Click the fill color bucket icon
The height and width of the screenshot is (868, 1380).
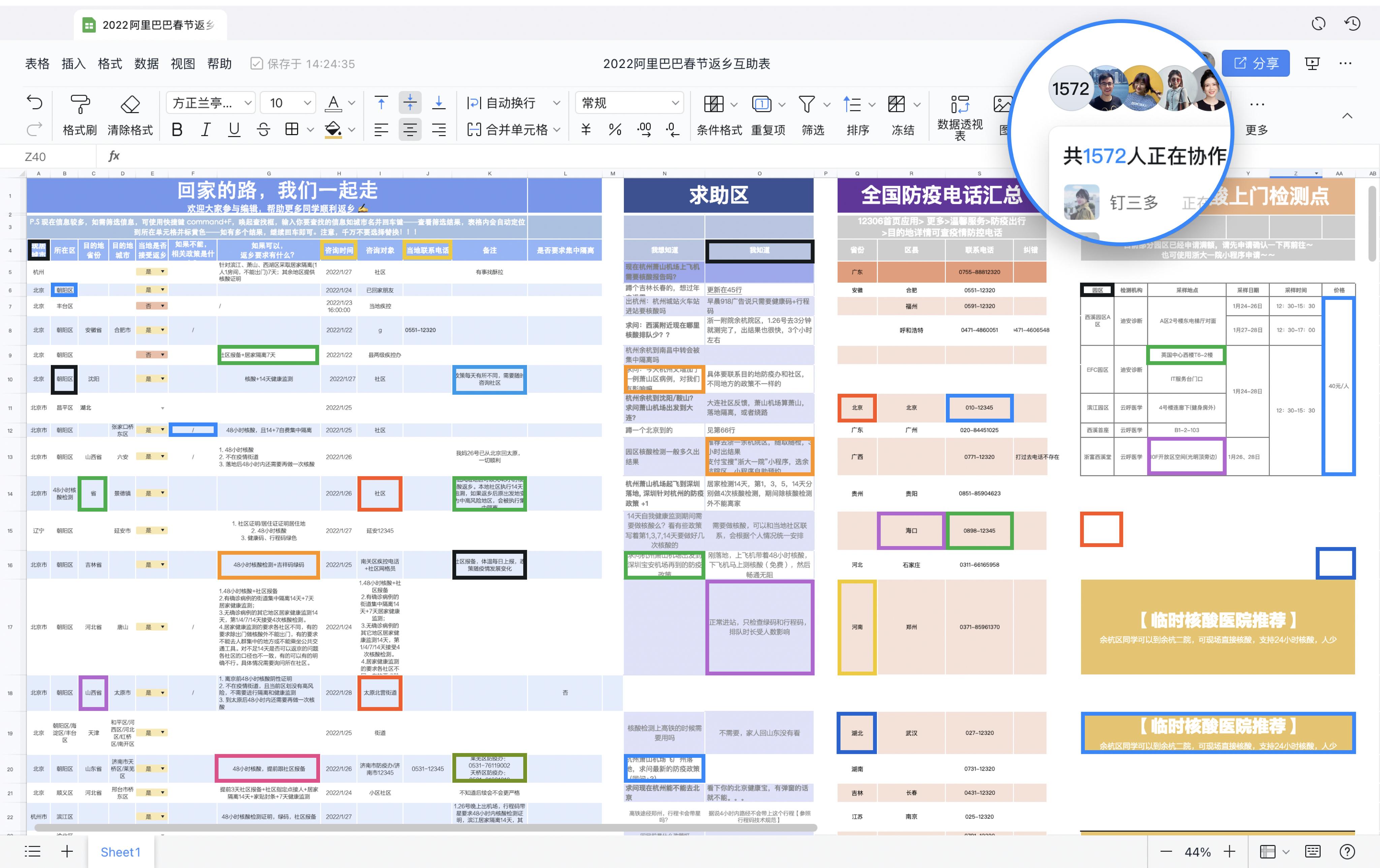click(x=333, y=129)
